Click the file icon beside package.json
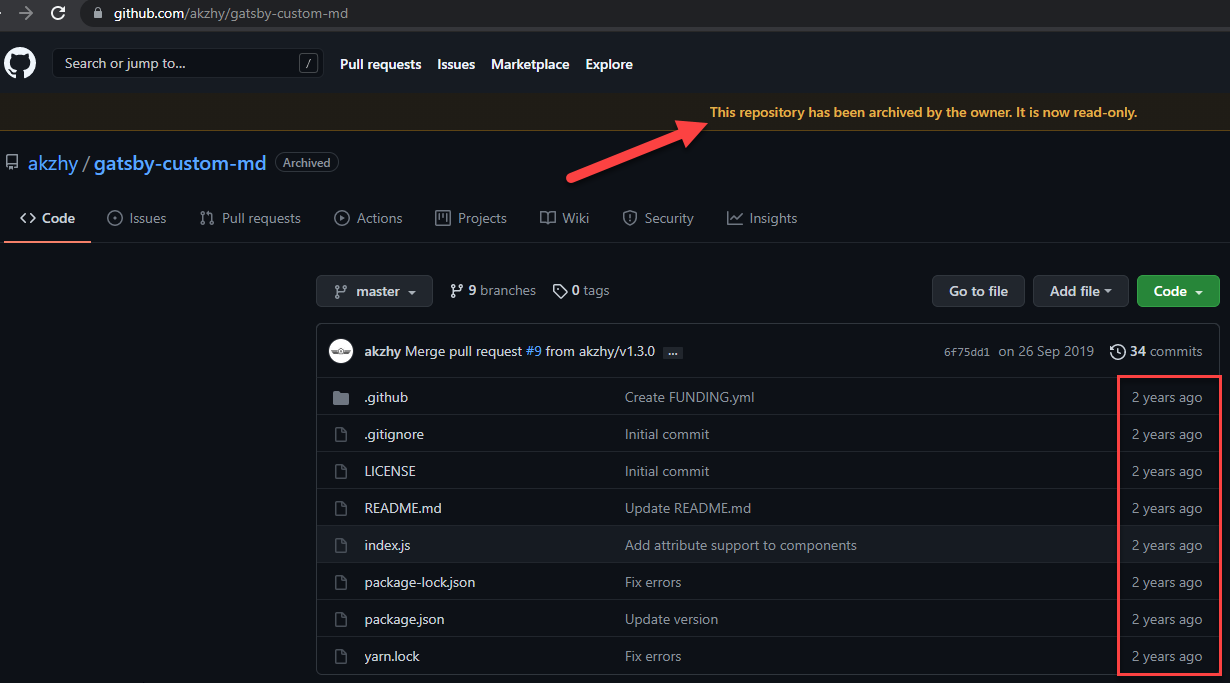This screenshot has width=1230, height=683. pyautogui.click(x=341, y=619)
